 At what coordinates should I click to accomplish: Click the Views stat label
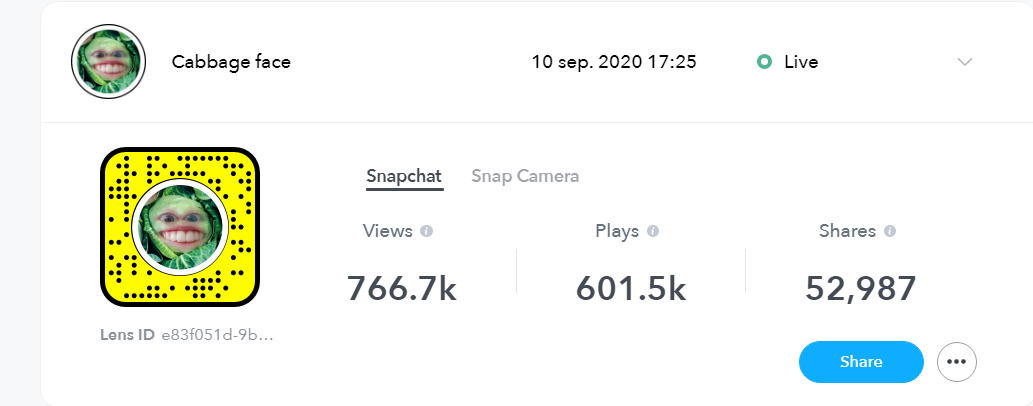pyautogui.click(x=387, y=231)
